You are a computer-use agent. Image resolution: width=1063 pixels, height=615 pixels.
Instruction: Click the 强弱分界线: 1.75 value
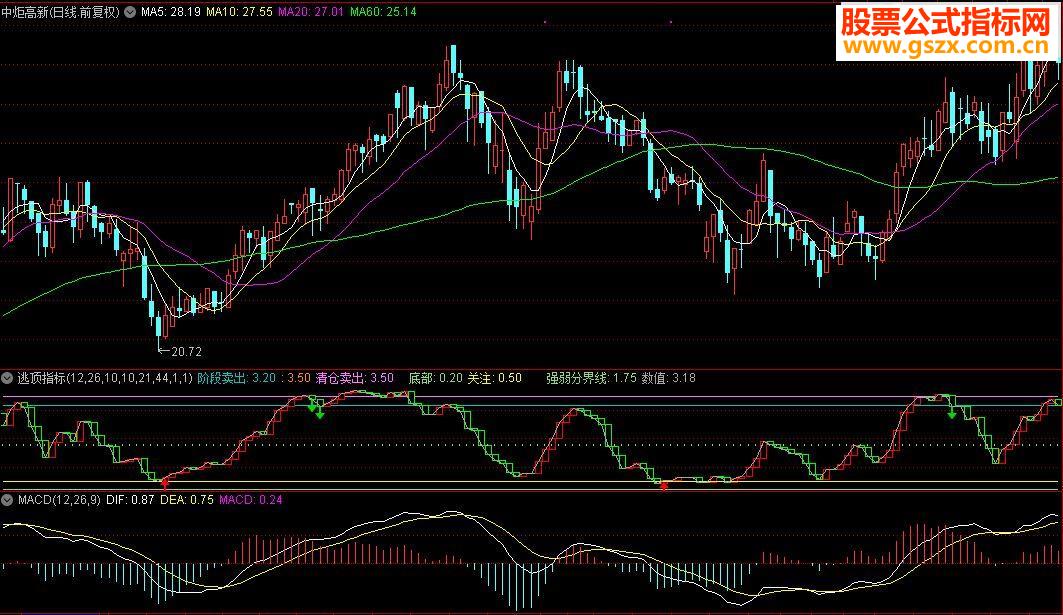pos(591,378)
